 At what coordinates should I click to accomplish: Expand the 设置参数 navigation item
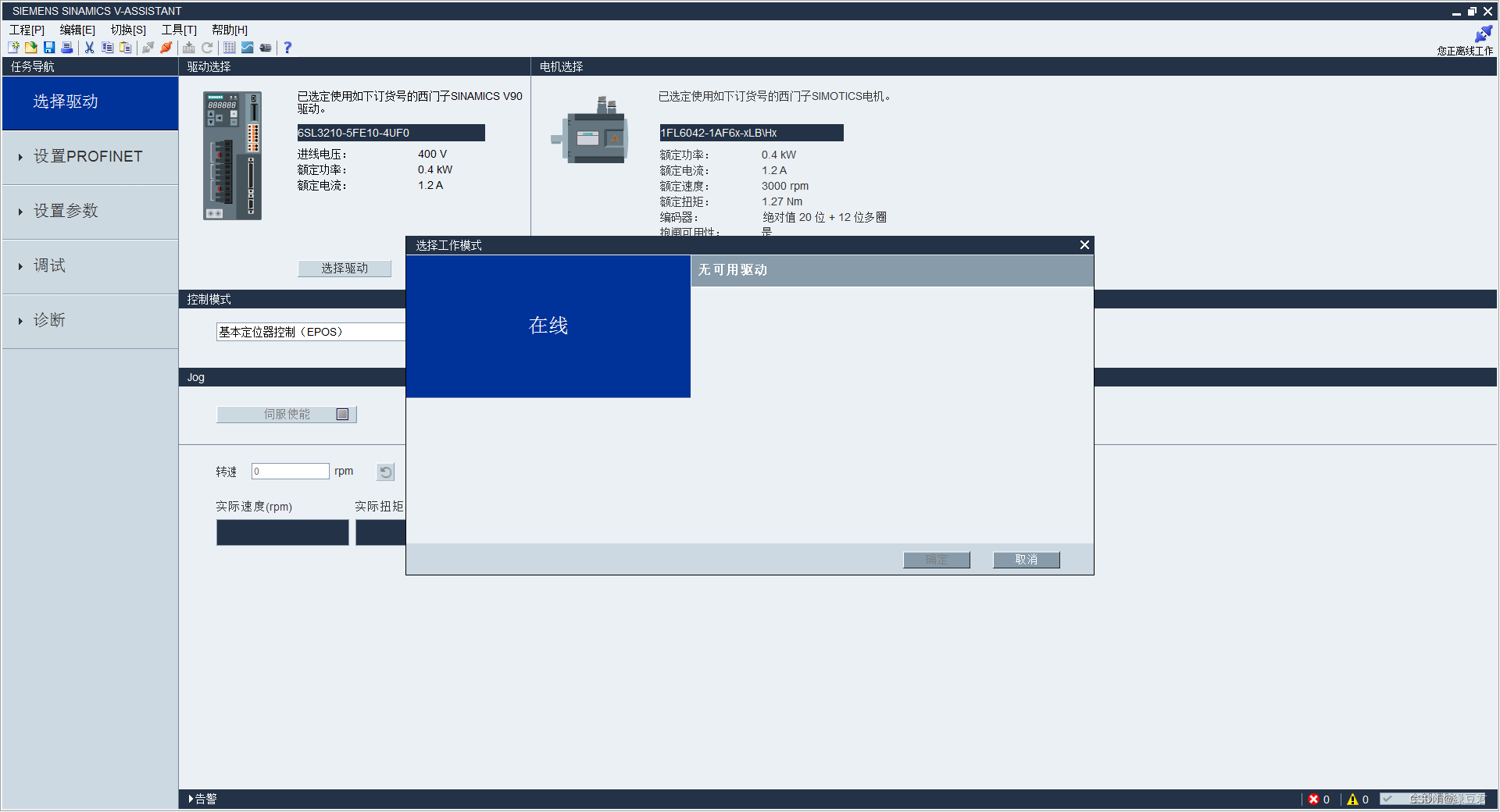coord(91,212)
